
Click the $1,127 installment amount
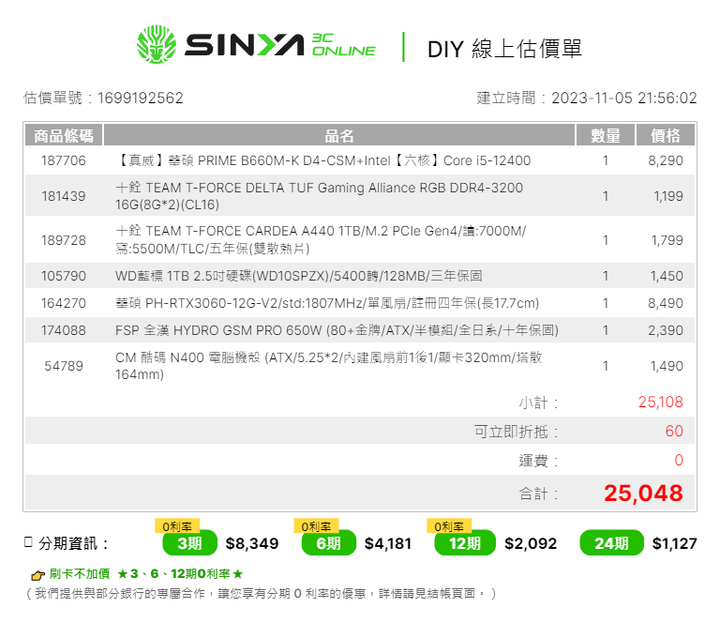pyautogui.click(x=675, y=544)
